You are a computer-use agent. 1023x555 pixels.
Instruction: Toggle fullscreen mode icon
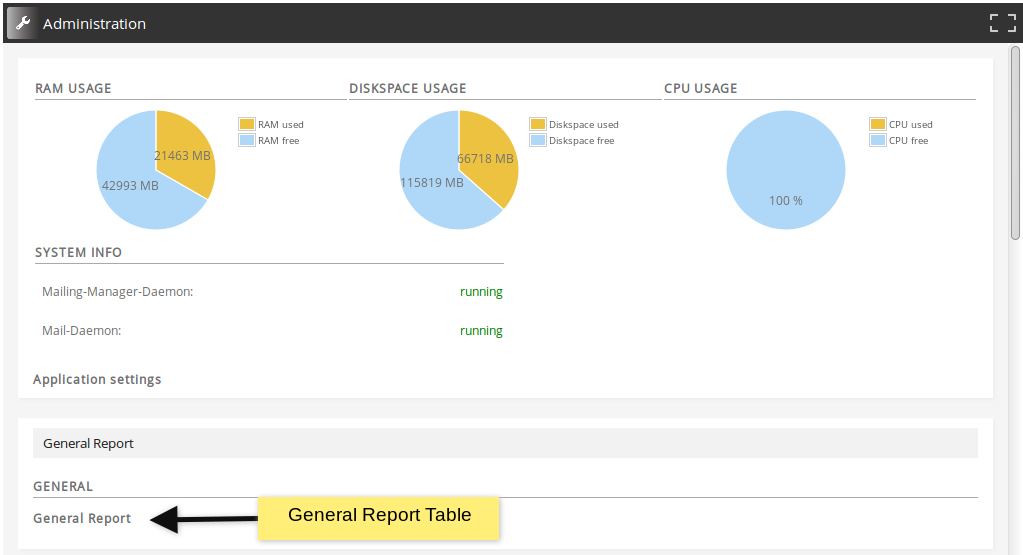coord(1002,23)
